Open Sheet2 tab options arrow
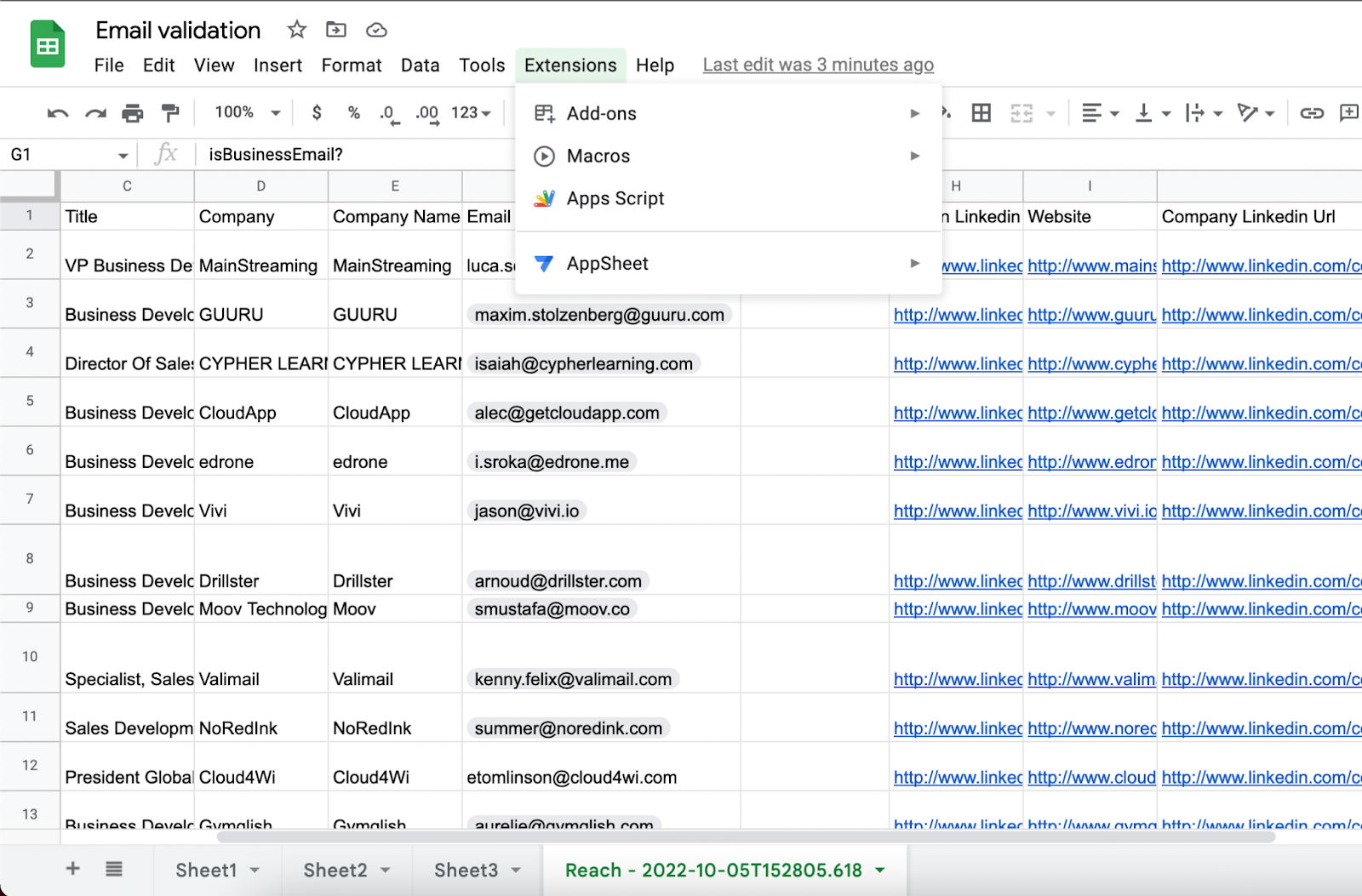Image resolution: width=1362 pixels, height=896 pixels. point(385,870)
